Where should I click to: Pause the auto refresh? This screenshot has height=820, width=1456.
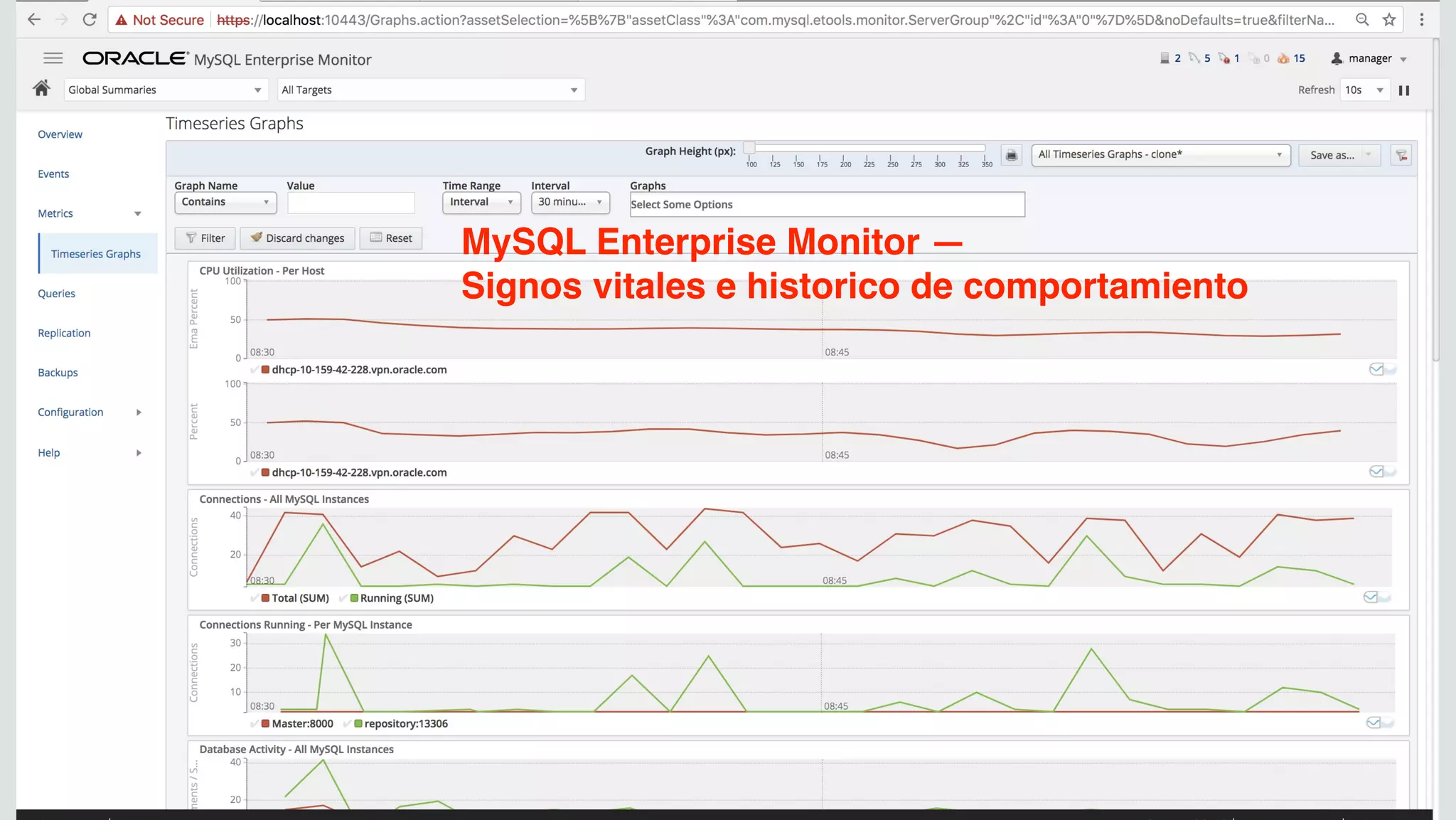[1404, 90]
